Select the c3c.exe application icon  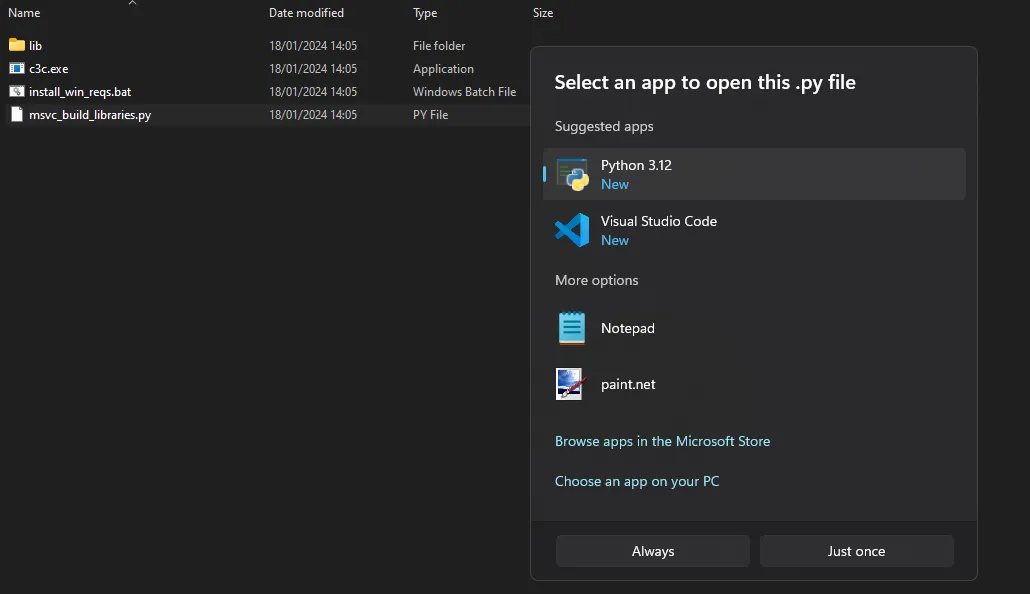17,68
